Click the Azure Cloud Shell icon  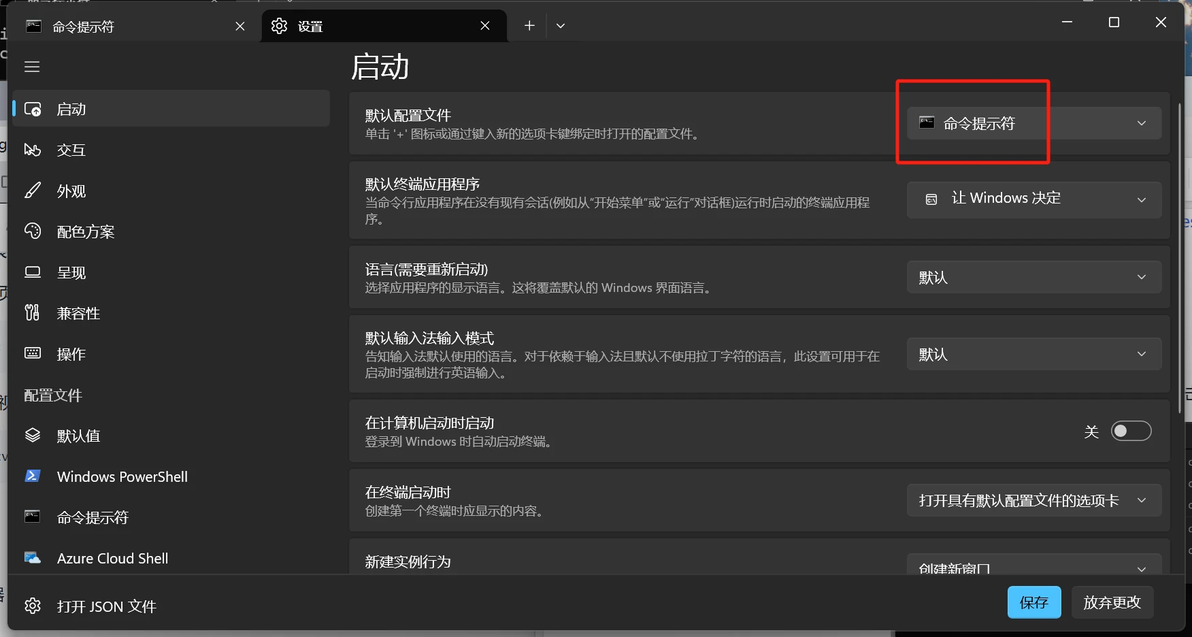(33, 558)
